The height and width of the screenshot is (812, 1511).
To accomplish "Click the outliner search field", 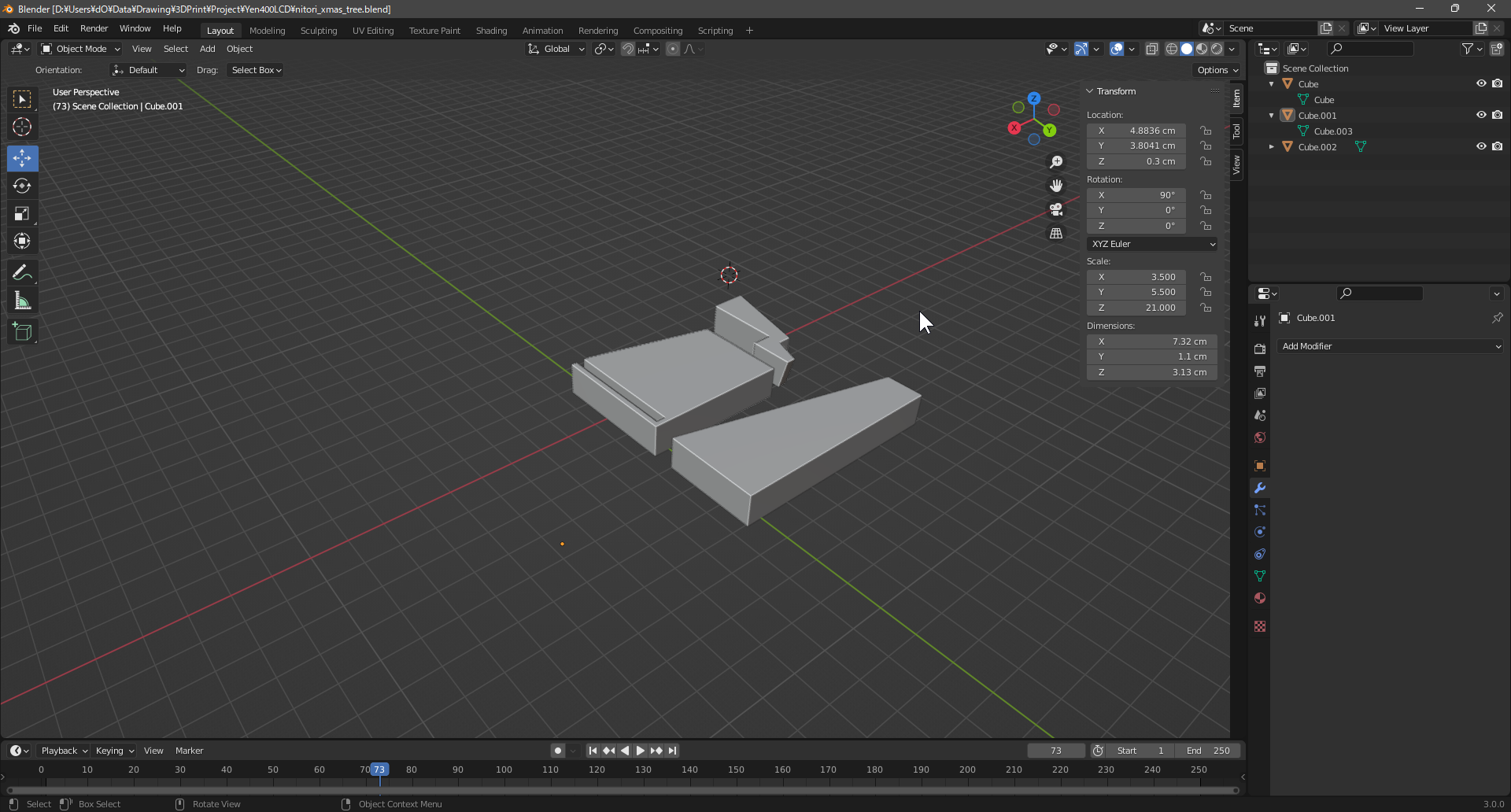I will point(1369,49).
